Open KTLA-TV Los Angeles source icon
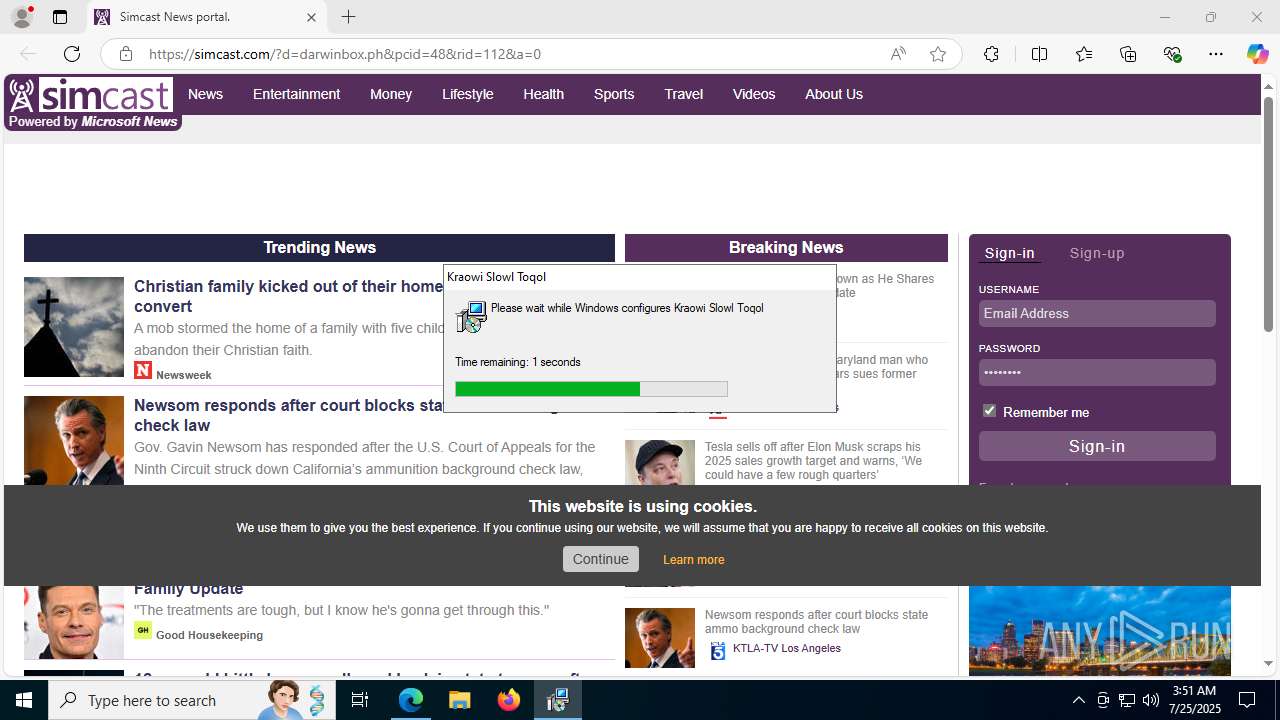Image resolution: width=1280 pixels, height=720 pixels. pos(717,651)
